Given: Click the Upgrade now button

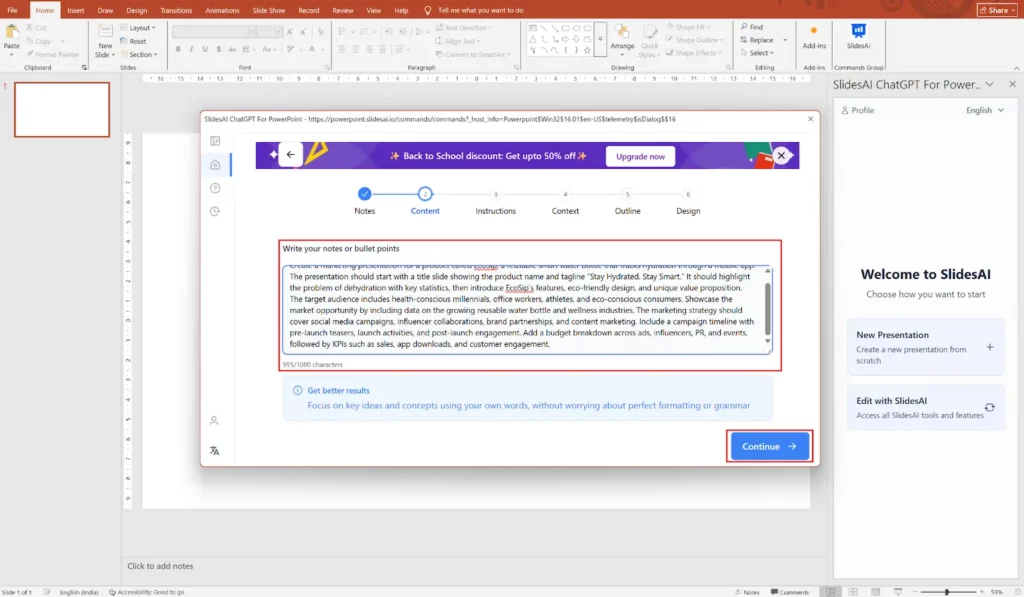Looking at the screenshot, I should (640, 156).
